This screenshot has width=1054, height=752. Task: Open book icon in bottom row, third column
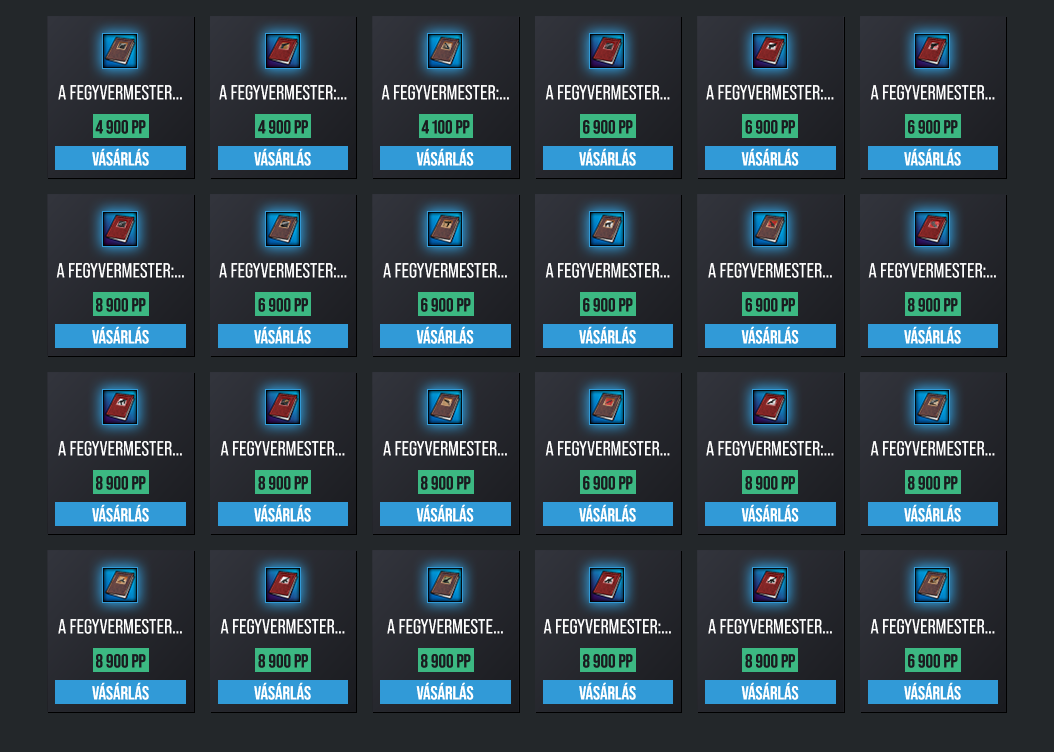click(445, 585)
